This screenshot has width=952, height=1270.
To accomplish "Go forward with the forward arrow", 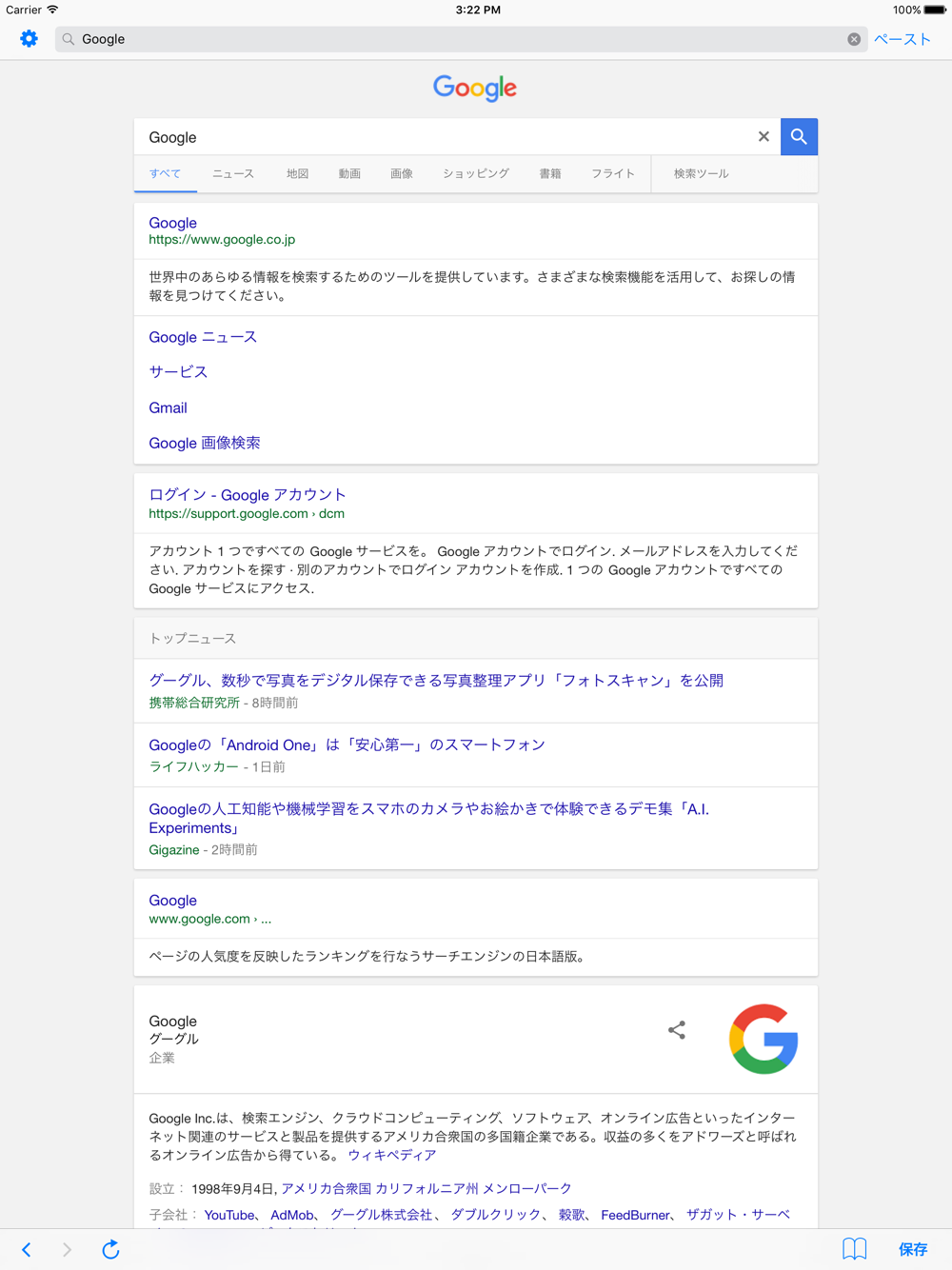I will click(67, 1249).
